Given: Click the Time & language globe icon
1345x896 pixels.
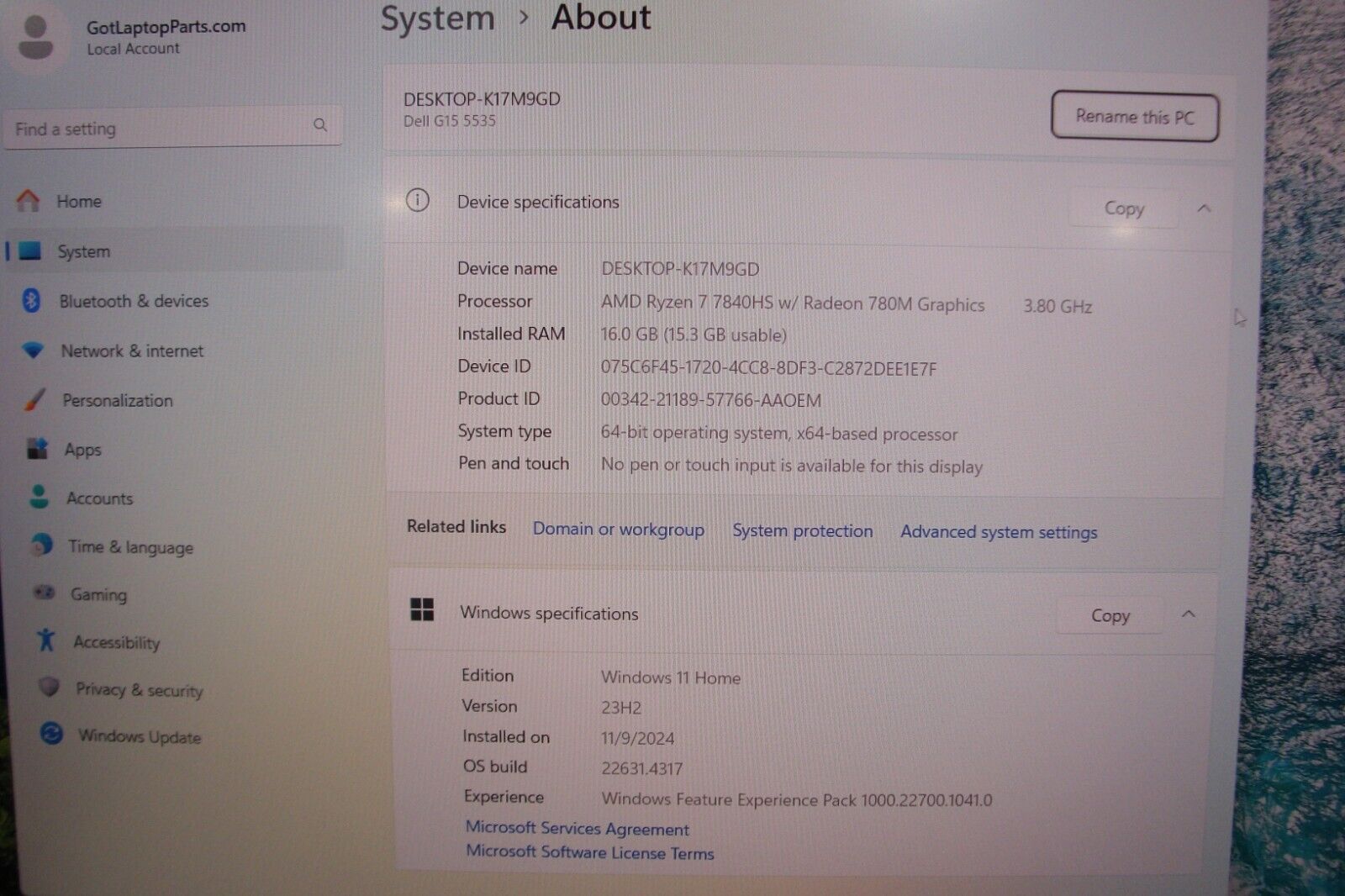Looking at the screenshot, I should point(41,545).
